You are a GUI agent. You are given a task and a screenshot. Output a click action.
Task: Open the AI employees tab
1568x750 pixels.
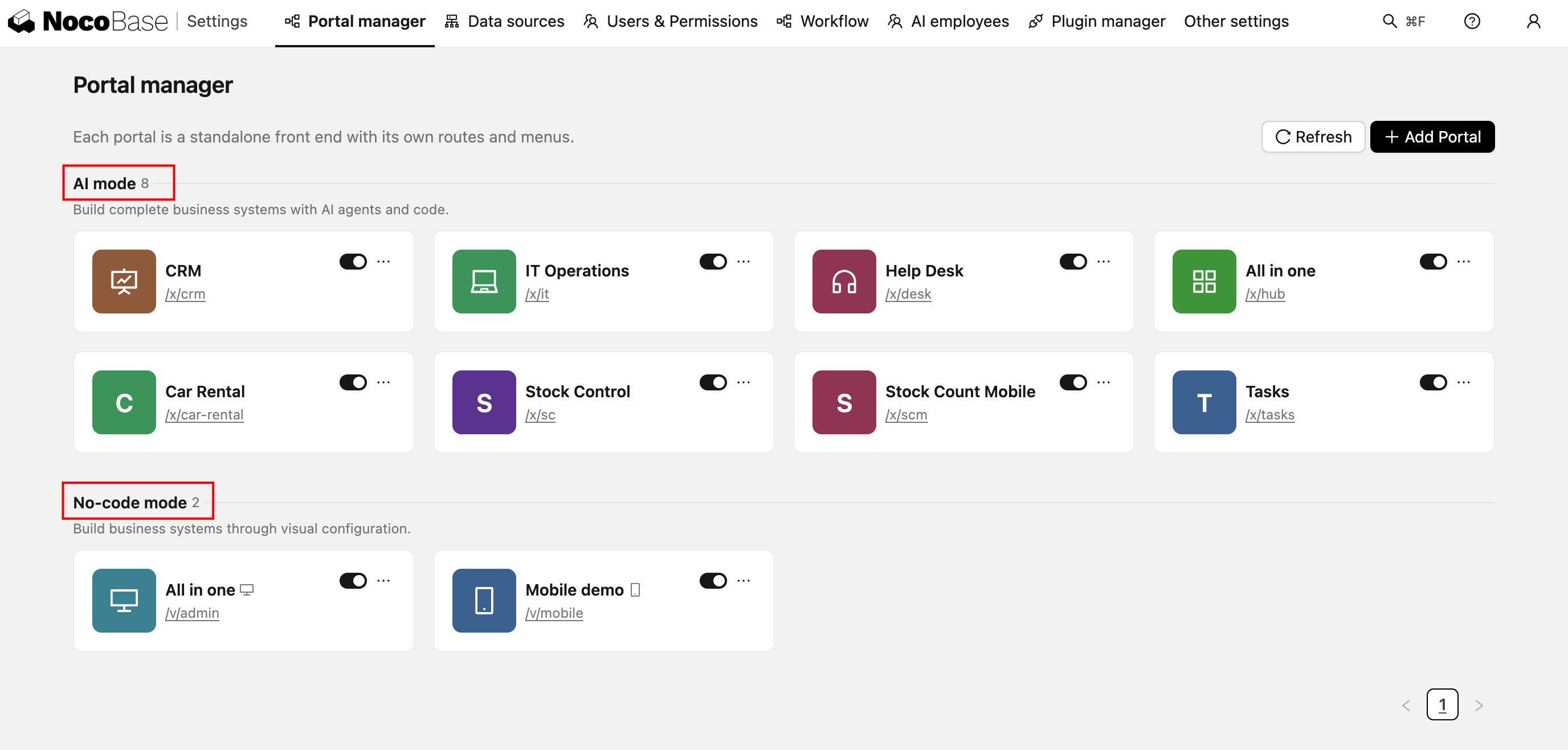click(x=948, y=22)
